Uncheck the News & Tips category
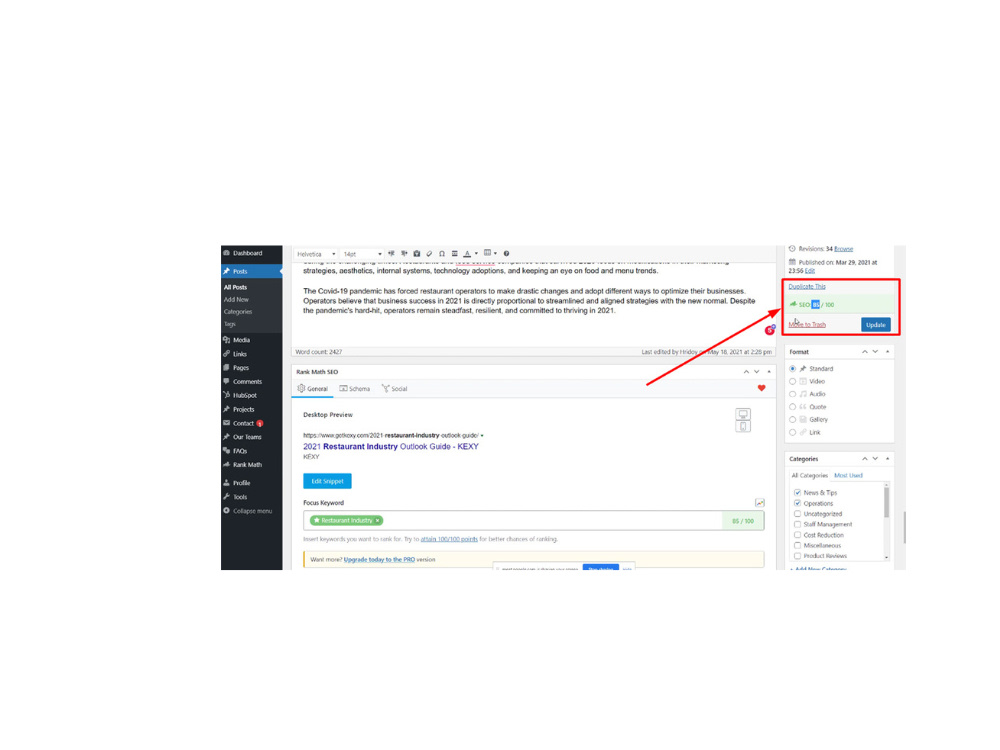1000x750 pixels. (x=797, y=492)
